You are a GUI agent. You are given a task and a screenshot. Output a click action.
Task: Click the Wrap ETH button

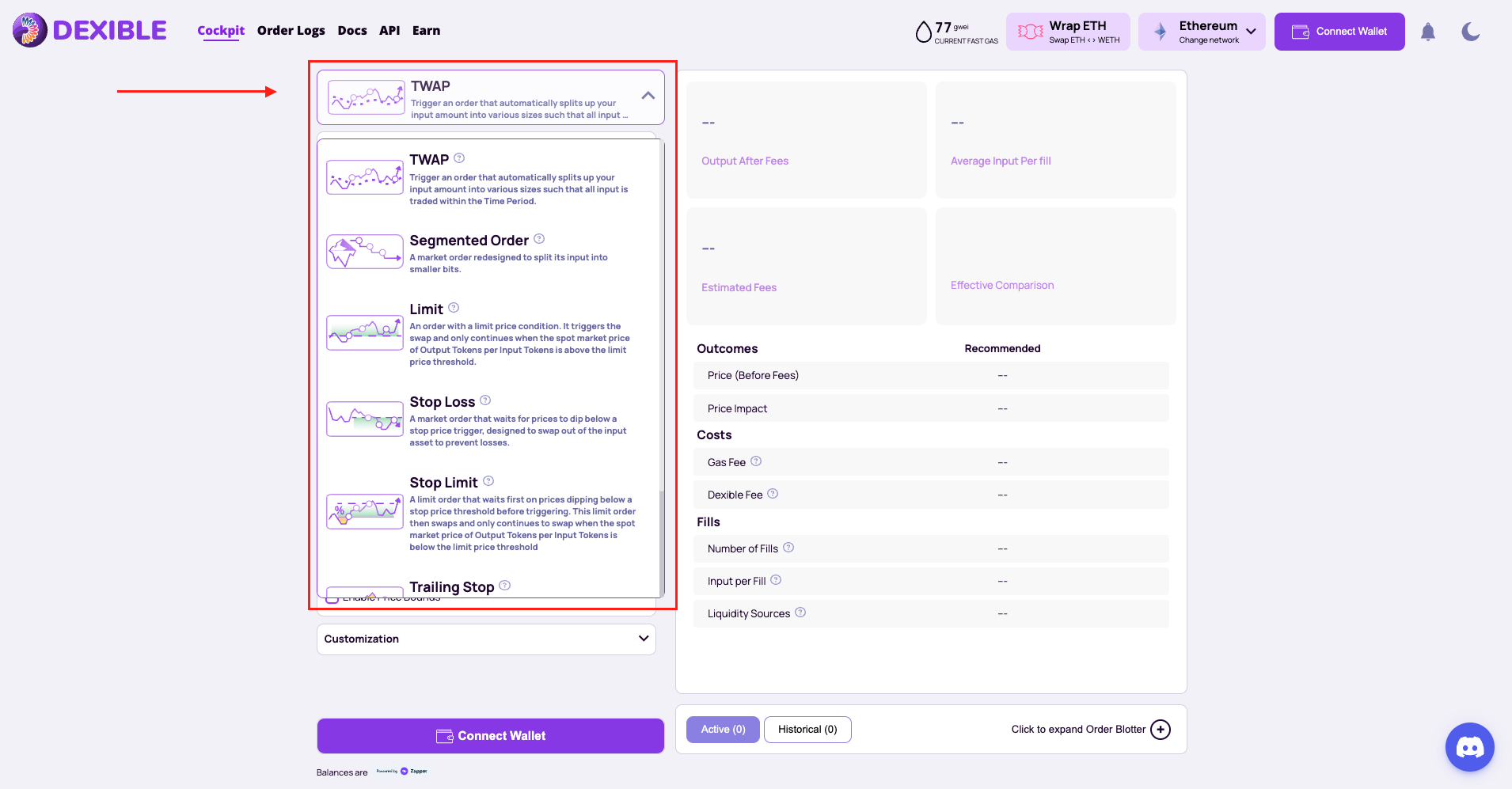tap(1069, 32)
